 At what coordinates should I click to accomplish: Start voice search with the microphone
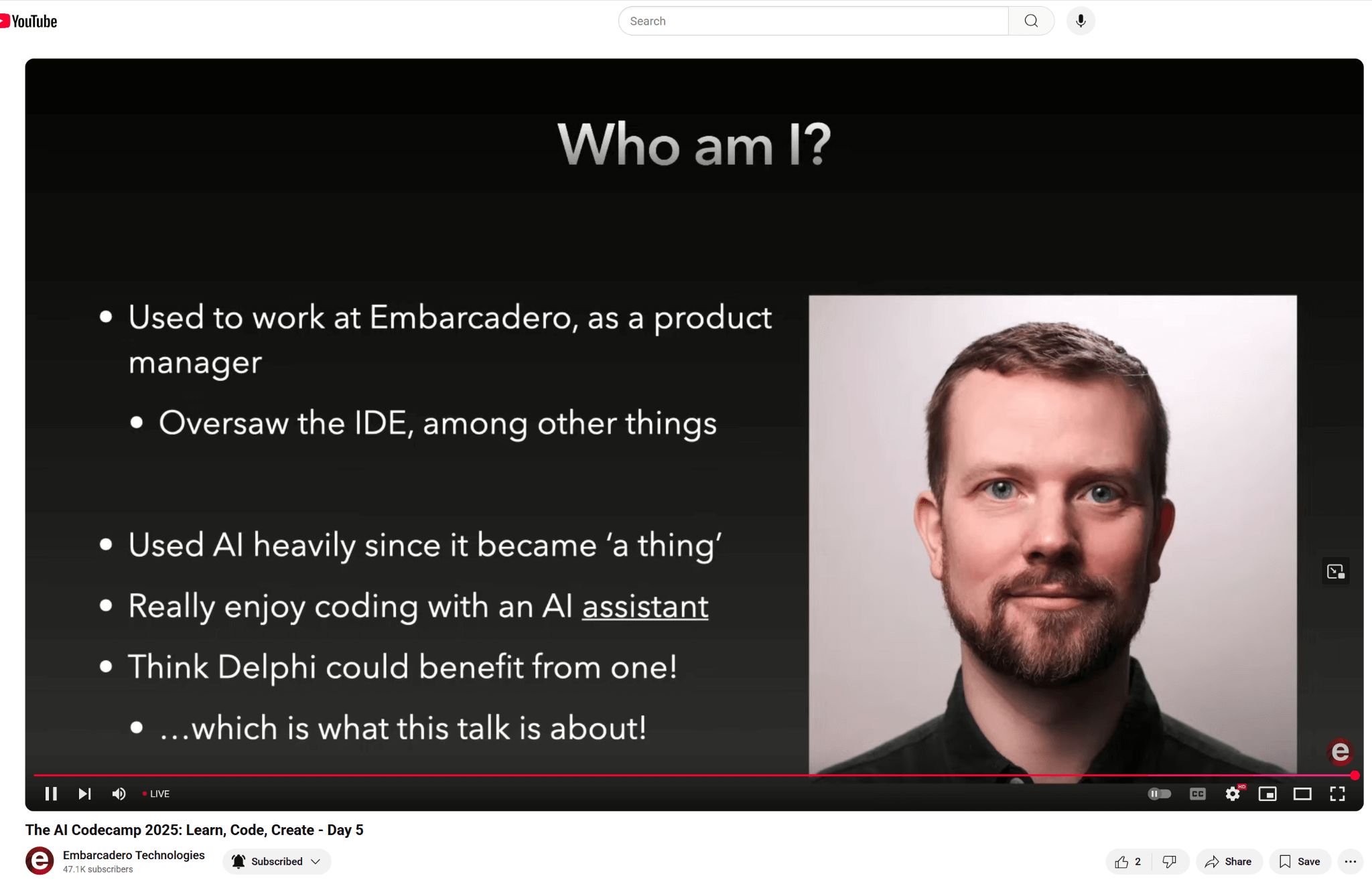coord(1081,21)
